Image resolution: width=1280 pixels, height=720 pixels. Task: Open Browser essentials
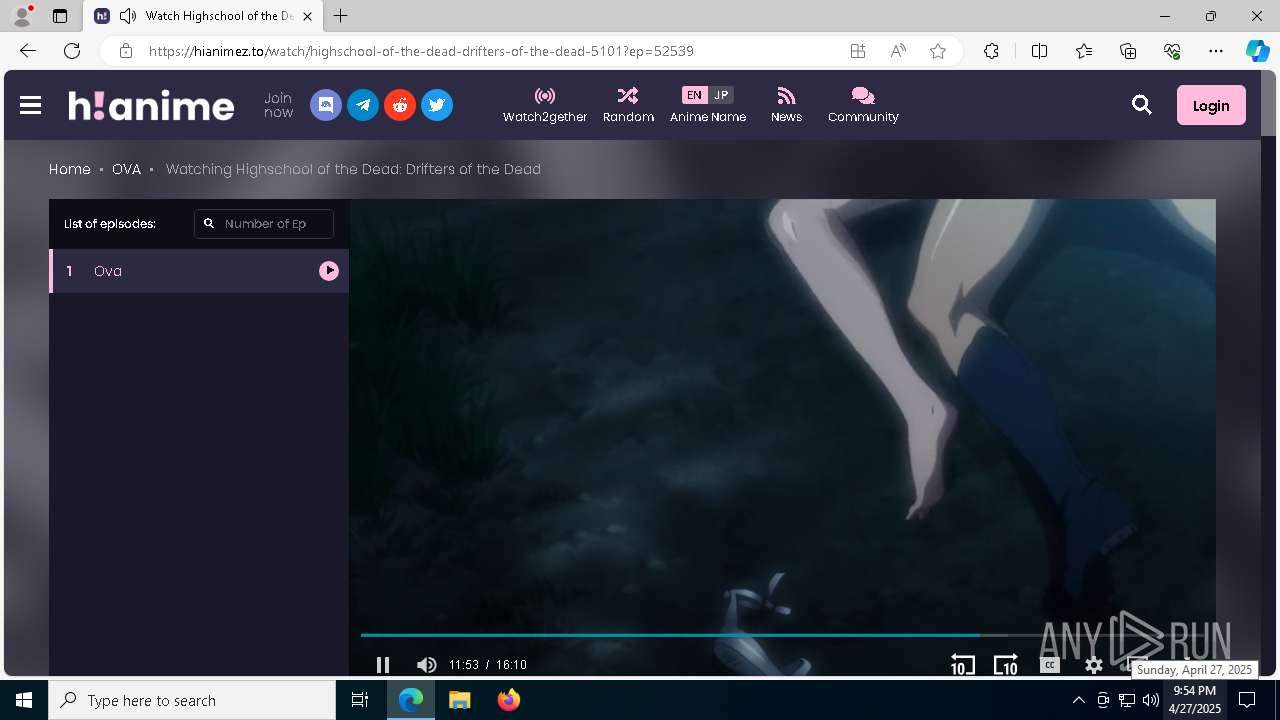click(x=1172, y=51)
